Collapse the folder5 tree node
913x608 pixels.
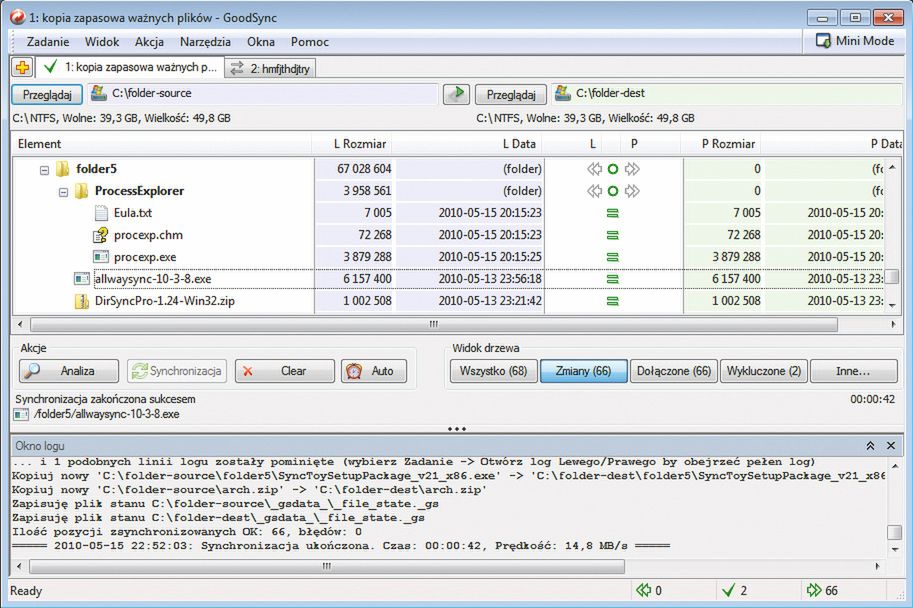coord(44,169)
